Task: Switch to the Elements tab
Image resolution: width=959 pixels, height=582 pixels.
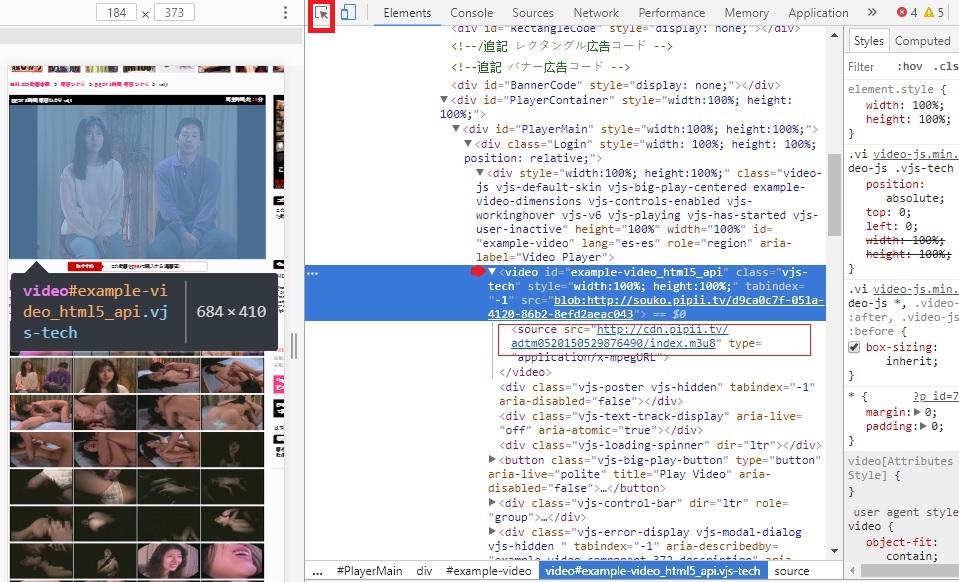Action: 407,12
